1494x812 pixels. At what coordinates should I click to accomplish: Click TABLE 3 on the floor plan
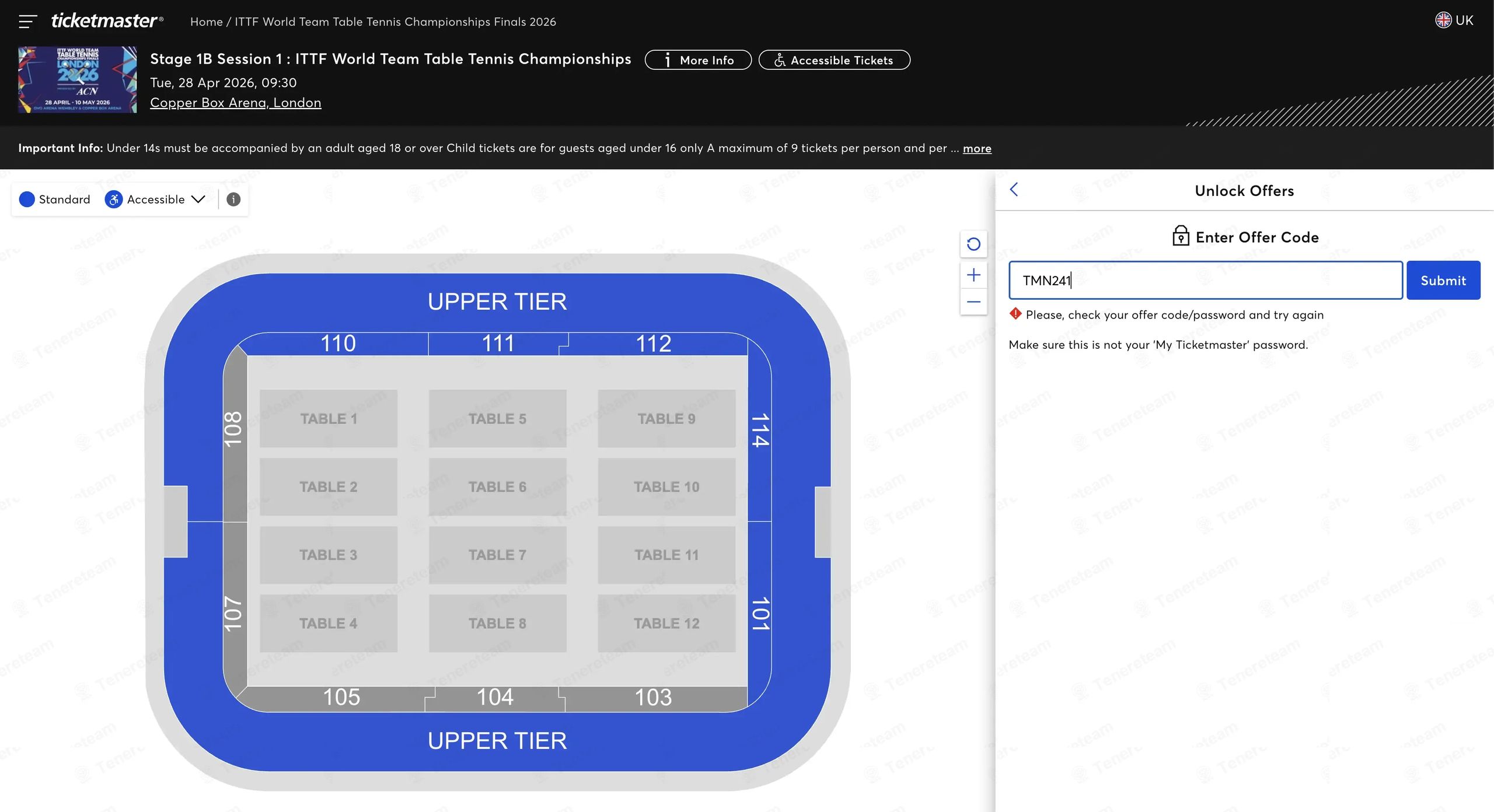[x=329, y=555]
